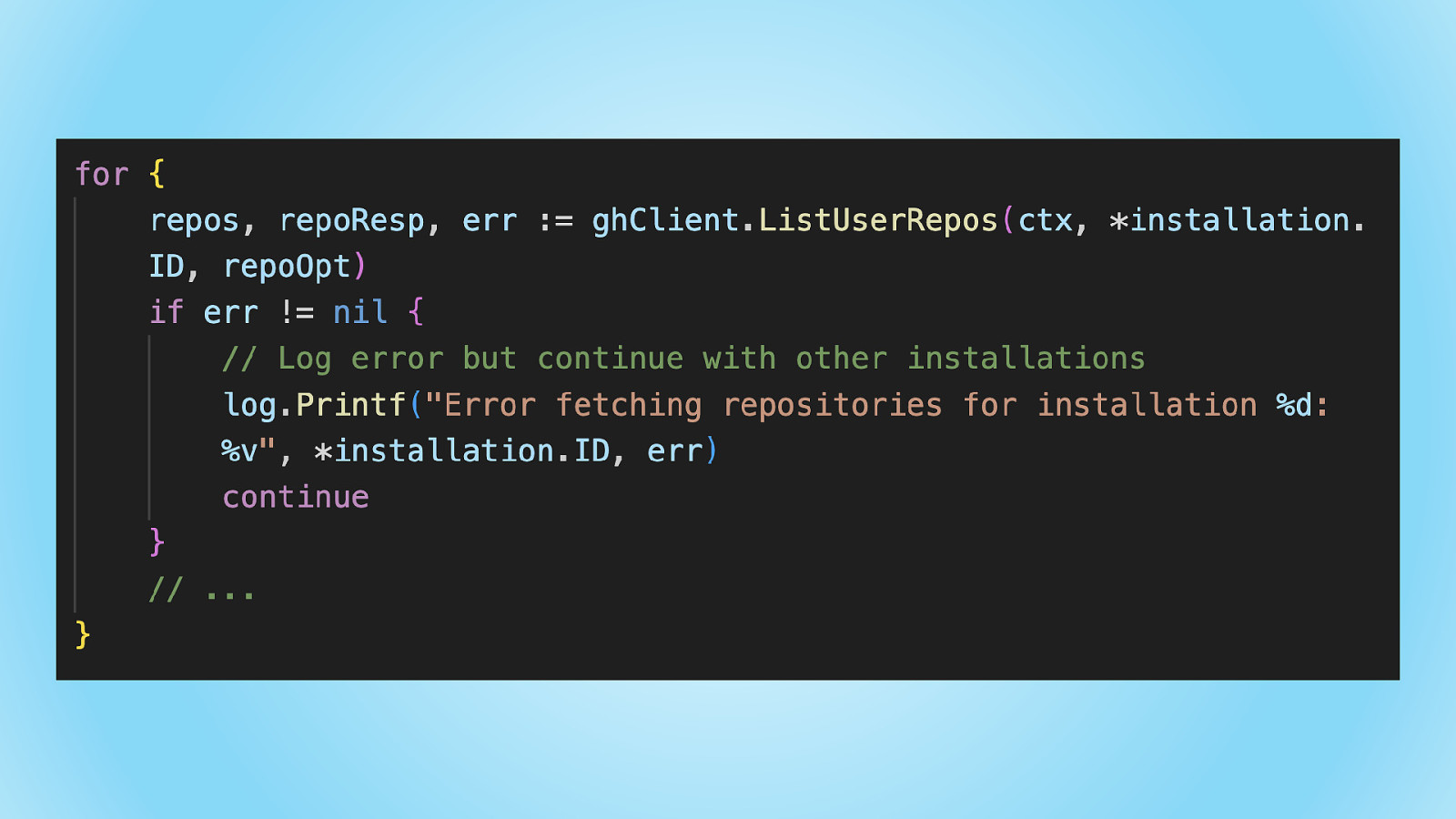Click the '!=' operator

tap(297, 312)
